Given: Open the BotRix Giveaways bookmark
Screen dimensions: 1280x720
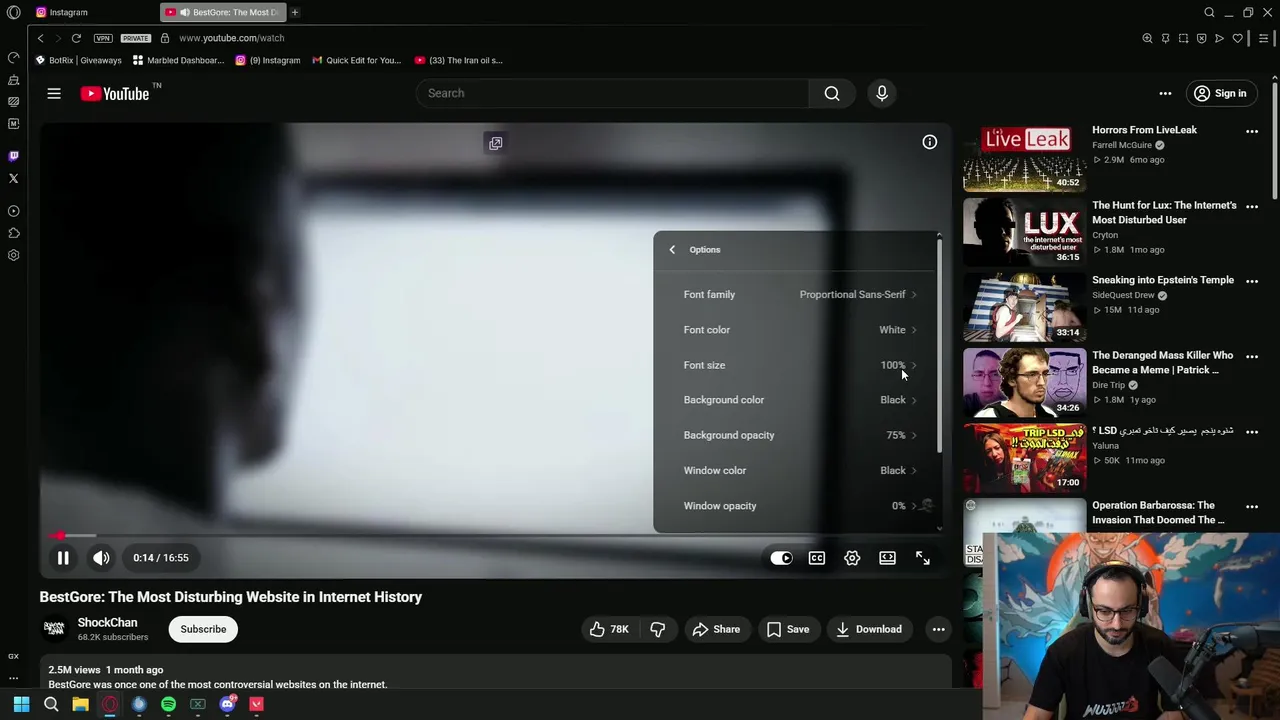Looking at the screenshot, I should tap(78, 60).
